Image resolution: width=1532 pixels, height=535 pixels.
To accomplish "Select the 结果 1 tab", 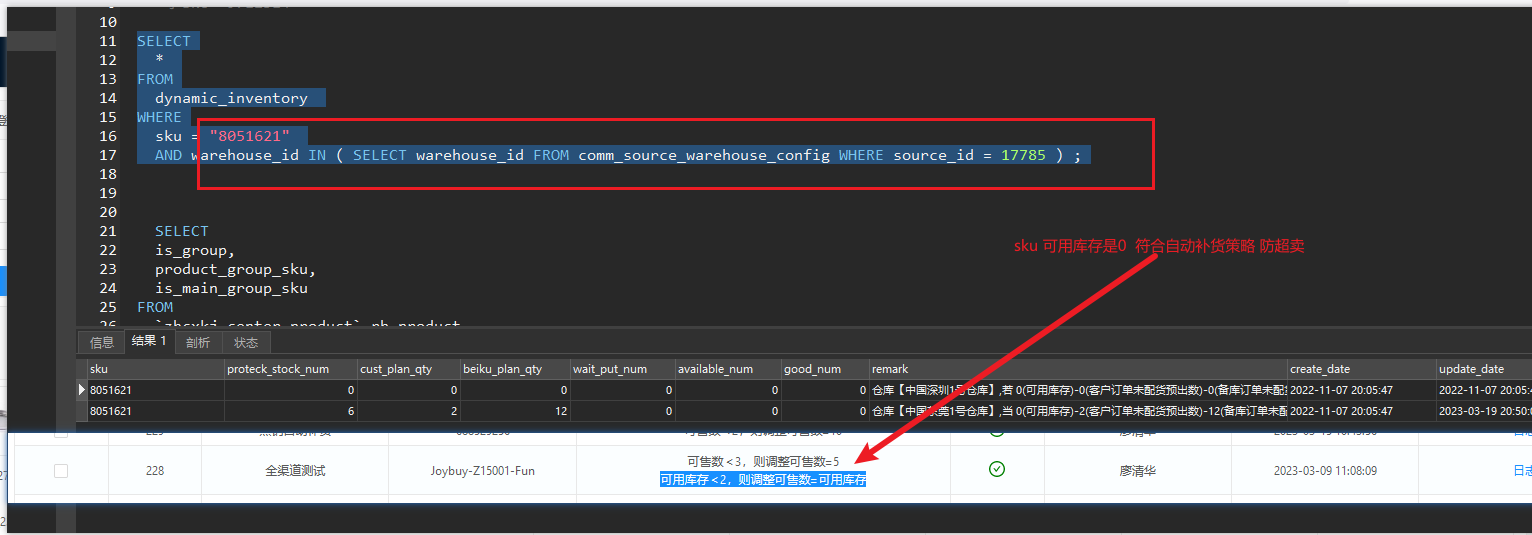I will click(149, 342).
